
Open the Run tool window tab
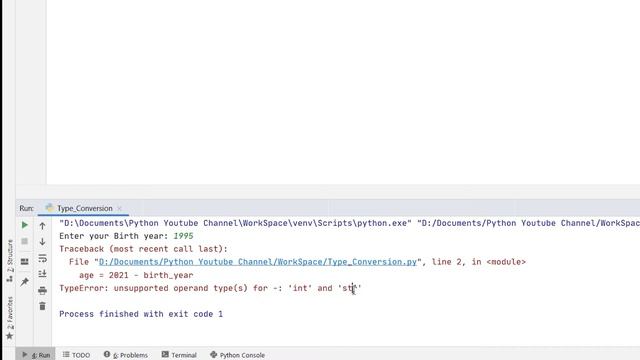click(36, 355)
